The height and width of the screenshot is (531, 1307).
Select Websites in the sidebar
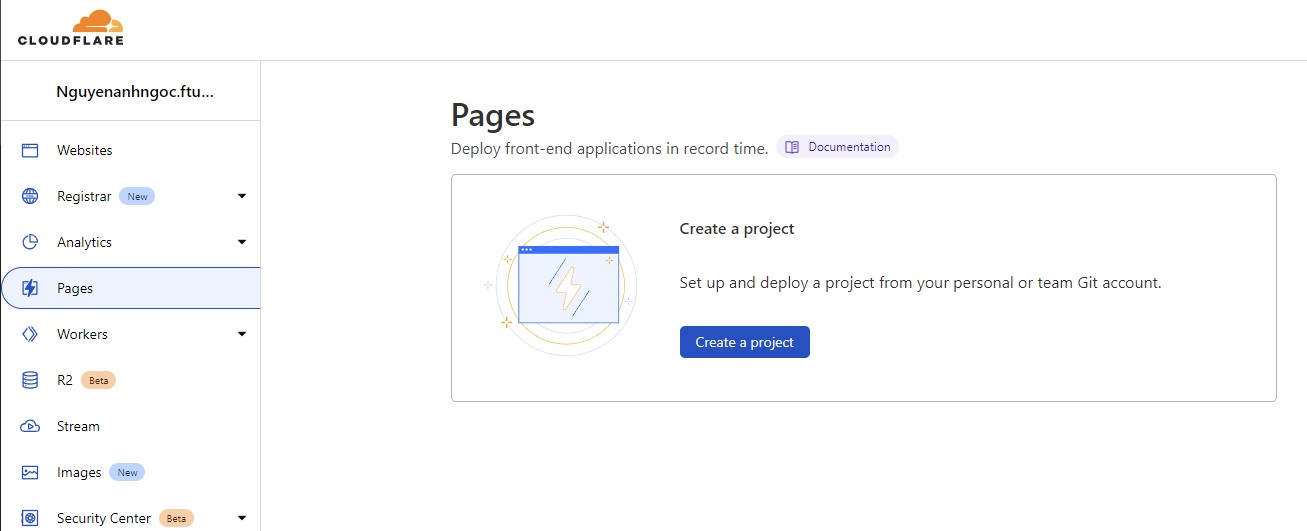[x=84, y=150]
